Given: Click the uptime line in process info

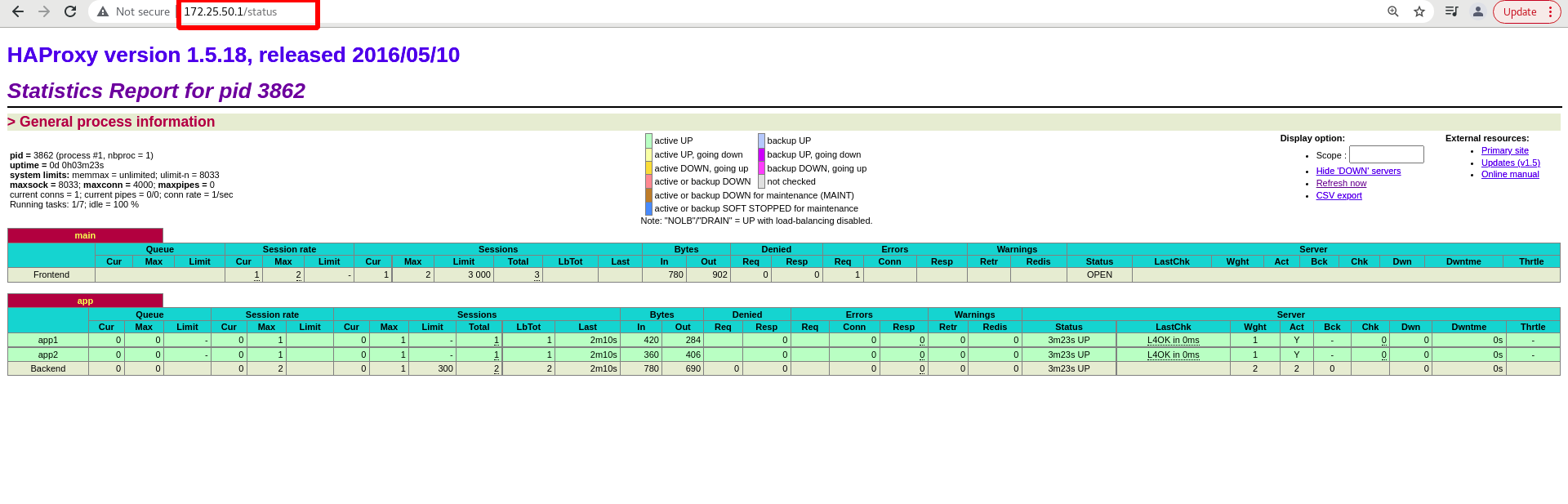Looking at the screenshot, I should pos(57,165).
